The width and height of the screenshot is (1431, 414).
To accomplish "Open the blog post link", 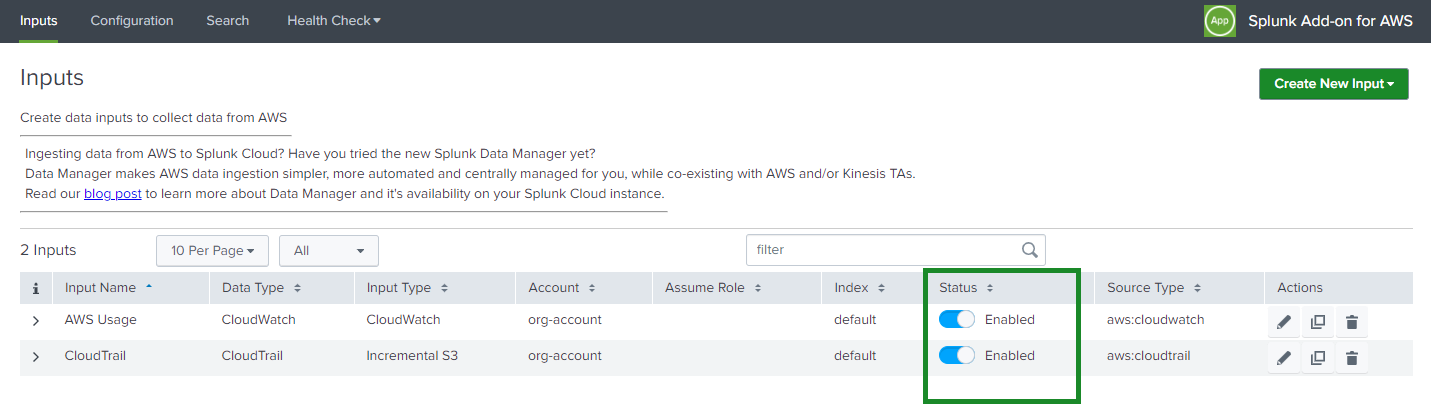I will point(112,194).
